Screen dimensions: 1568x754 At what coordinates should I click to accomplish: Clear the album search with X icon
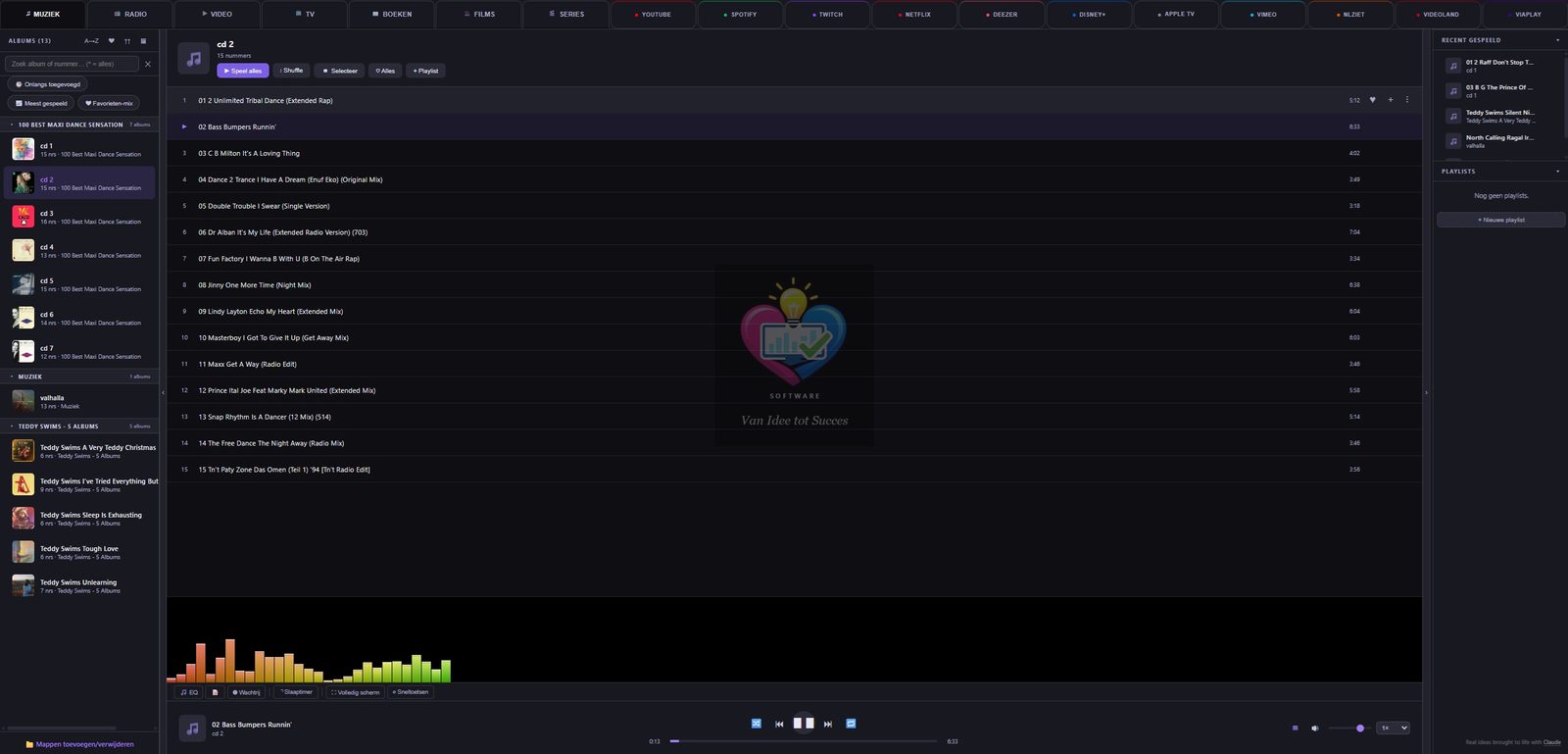pyautogui.click(x=148, y=64)
